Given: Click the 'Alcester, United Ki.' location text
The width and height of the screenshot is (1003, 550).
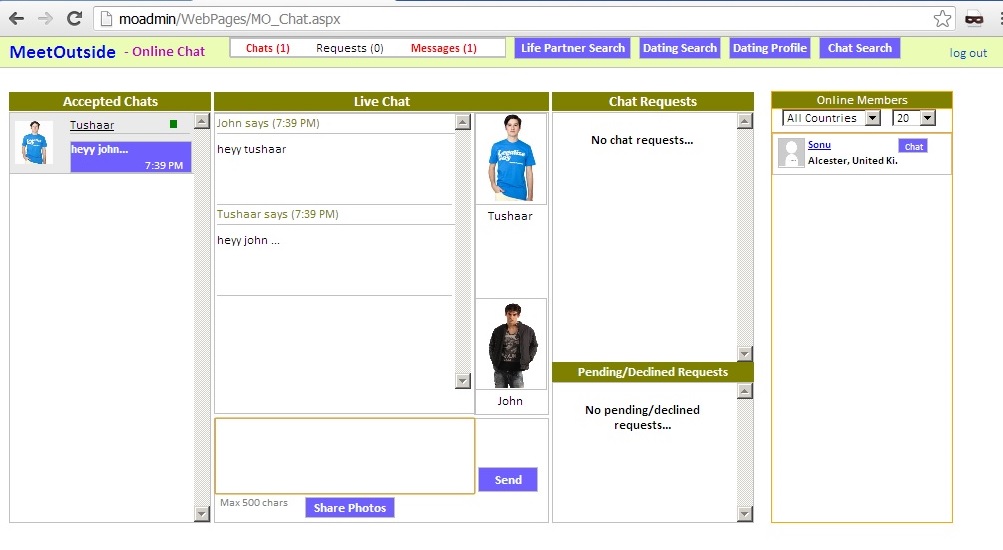Looking at the screenshot, I should click(x=853, y=161).
